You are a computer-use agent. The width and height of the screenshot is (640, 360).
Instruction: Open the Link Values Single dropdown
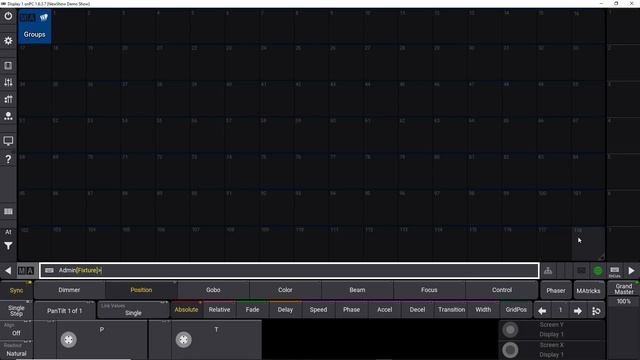[x=133, y=310]
